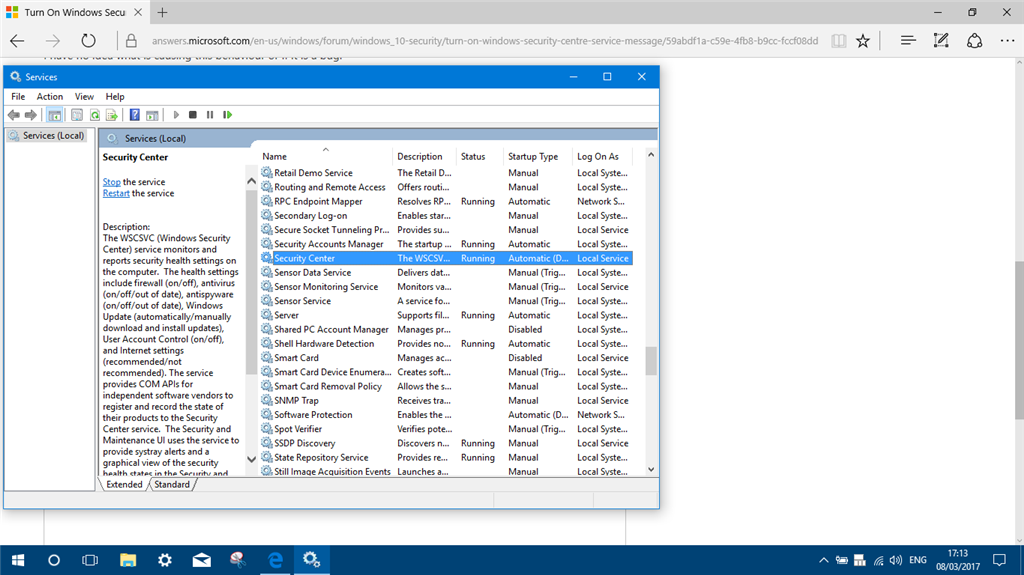Image resolution: width=1024 pixels, height=575 pixels.
Task: Sort by Startup Type column header
Action: 538,156
